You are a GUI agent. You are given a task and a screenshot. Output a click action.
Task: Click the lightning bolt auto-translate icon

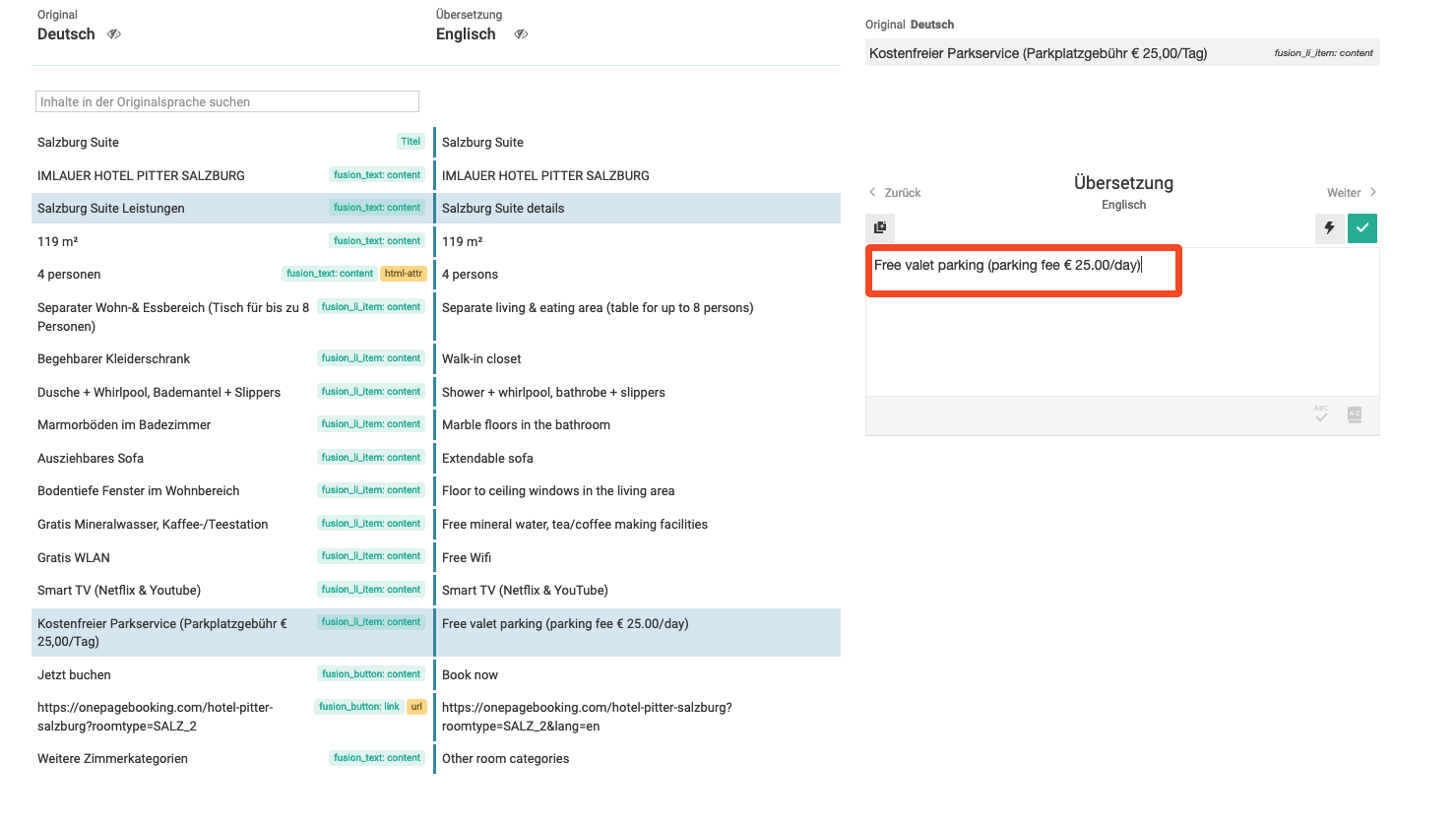point(1329,228)
